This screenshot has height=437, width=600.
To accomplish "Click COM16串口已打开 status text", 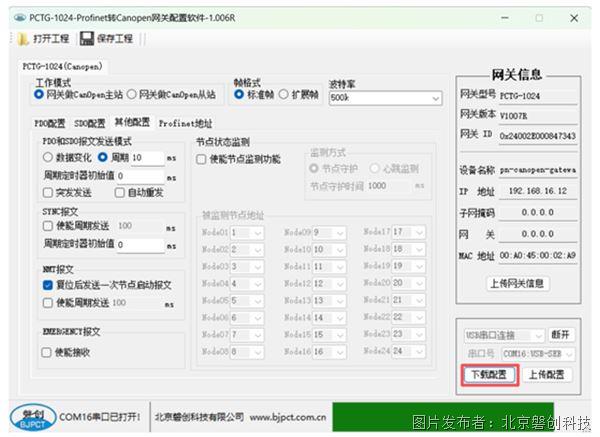I will point(99,417).
